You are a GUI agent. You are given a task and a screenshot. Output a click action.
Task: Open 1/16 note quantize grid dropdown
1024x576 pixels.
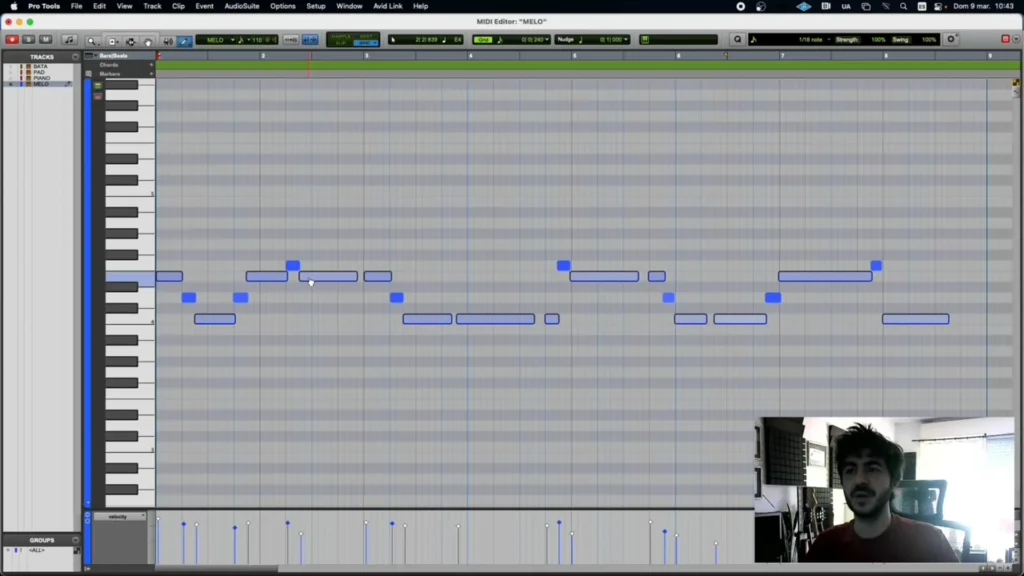(x=814, y=40)
